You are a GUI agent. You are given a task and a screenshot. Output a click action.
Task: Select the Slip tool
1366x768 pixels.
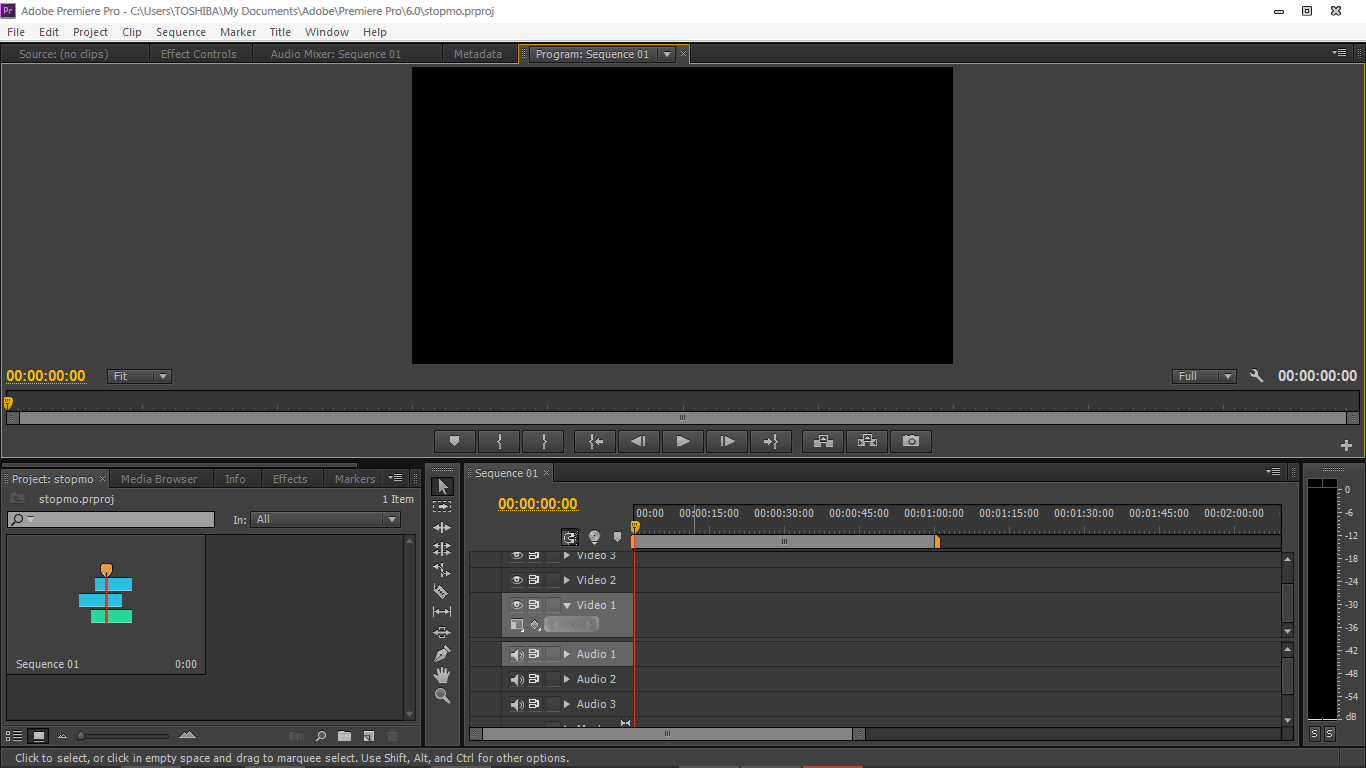(x=442, y=612)
